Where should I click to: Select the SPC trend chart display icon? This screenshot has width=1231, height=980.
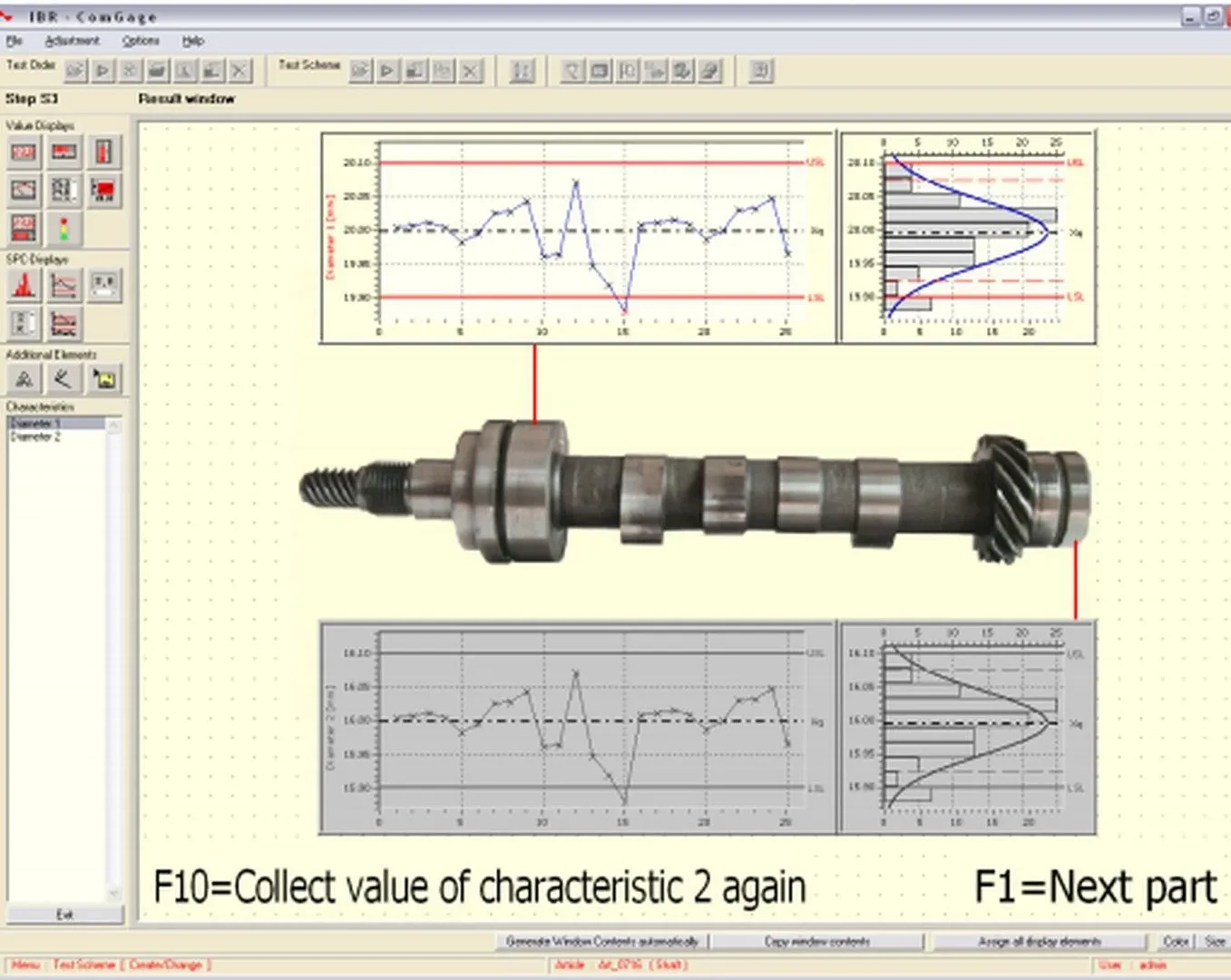(64, 286)
